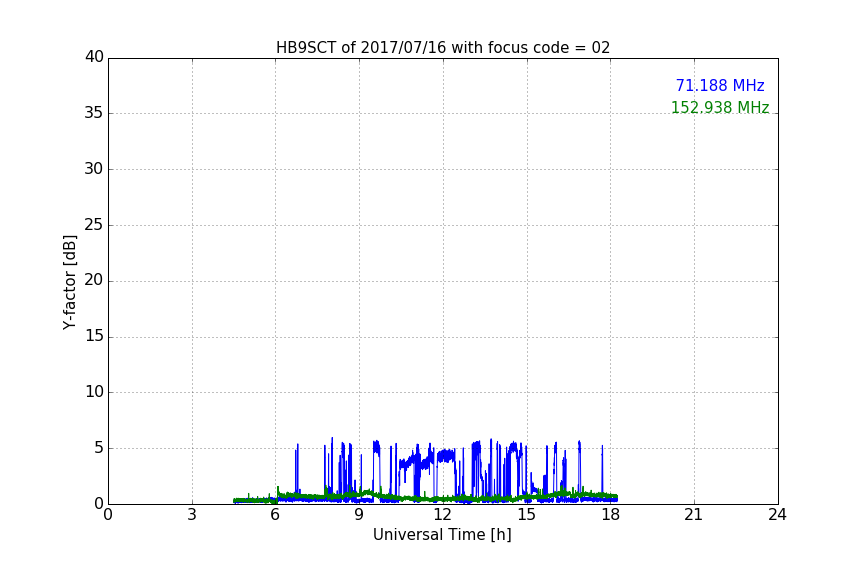Click the y-axis tick label 35
The height and width of the screenshot is (576, 864).
pyautogui.click(x=94, y=113)
